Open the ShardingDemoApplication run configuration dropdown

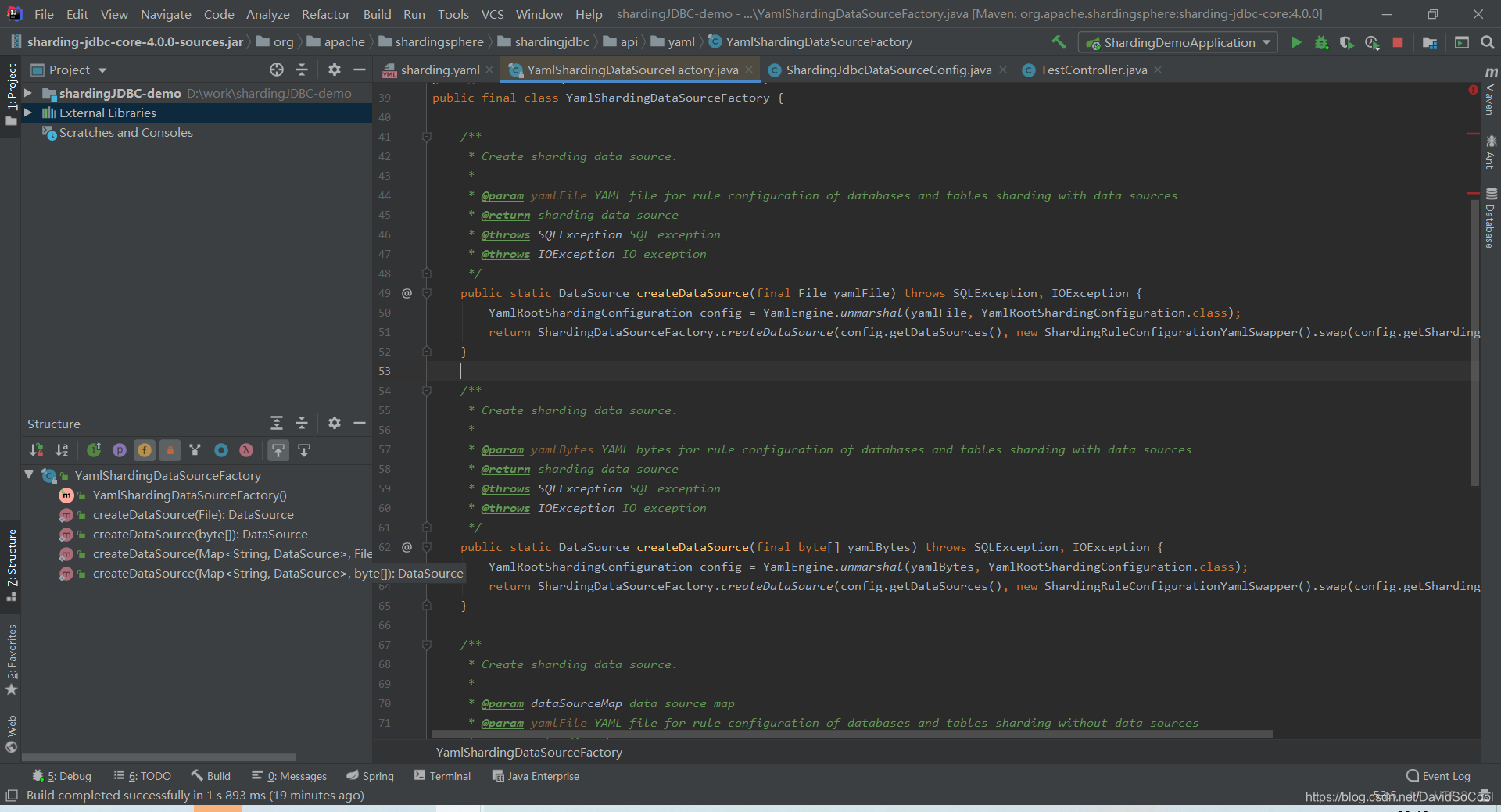[x=1177, y=42]
